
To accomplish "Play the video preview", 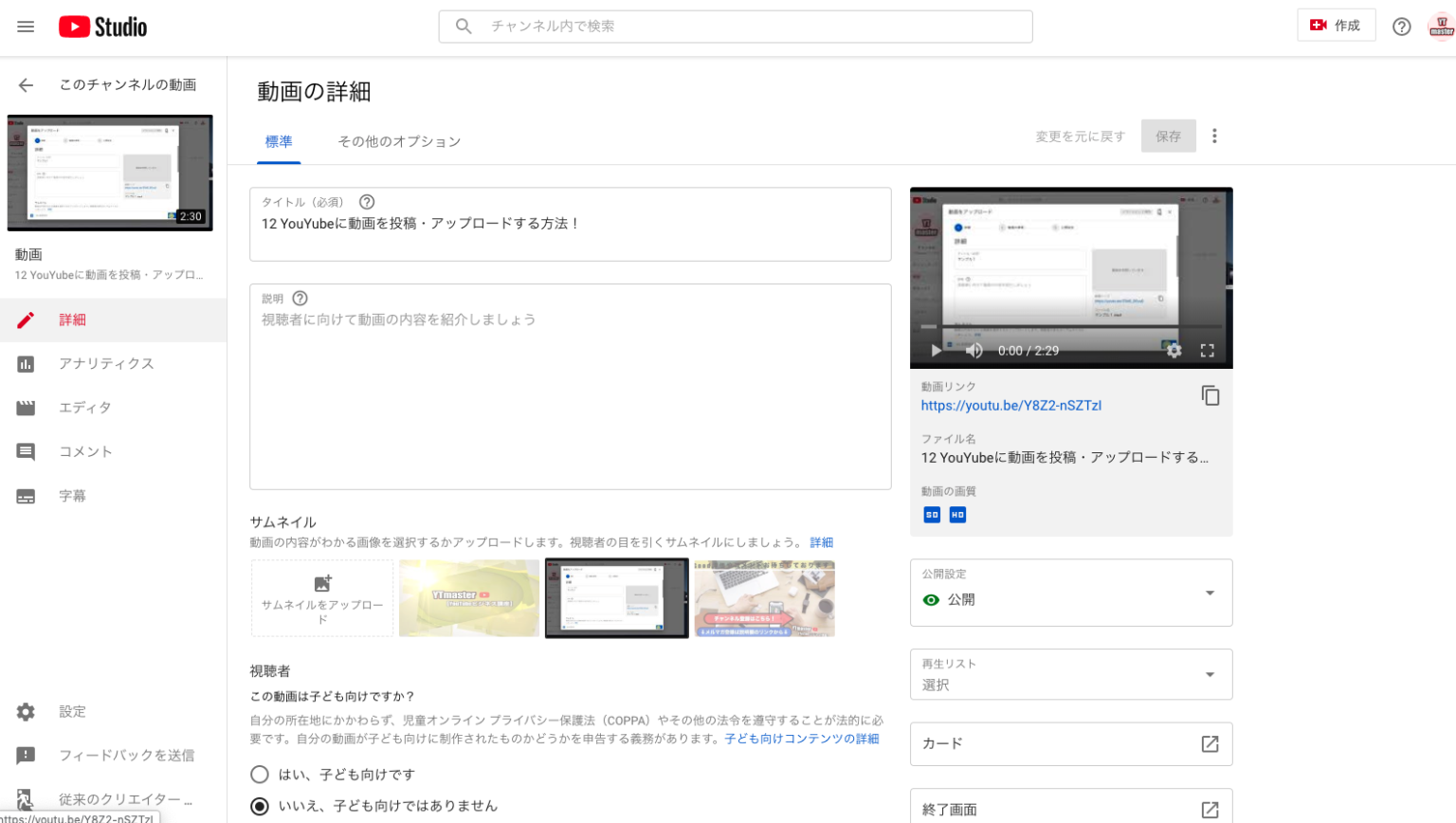I will (x=937, y=351).
